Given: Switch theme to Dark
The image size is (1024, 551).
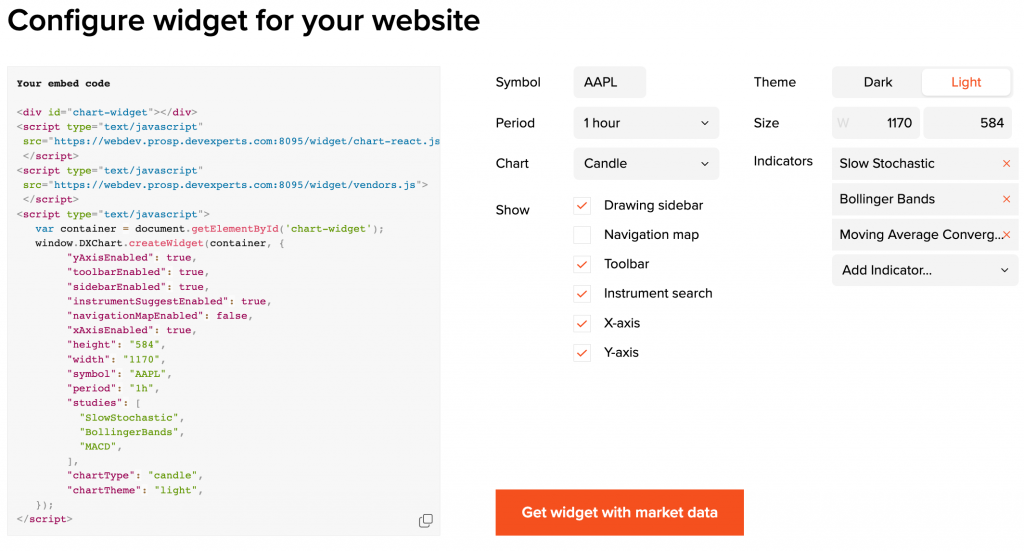Looking at the screenshot, I should point(877,82).
